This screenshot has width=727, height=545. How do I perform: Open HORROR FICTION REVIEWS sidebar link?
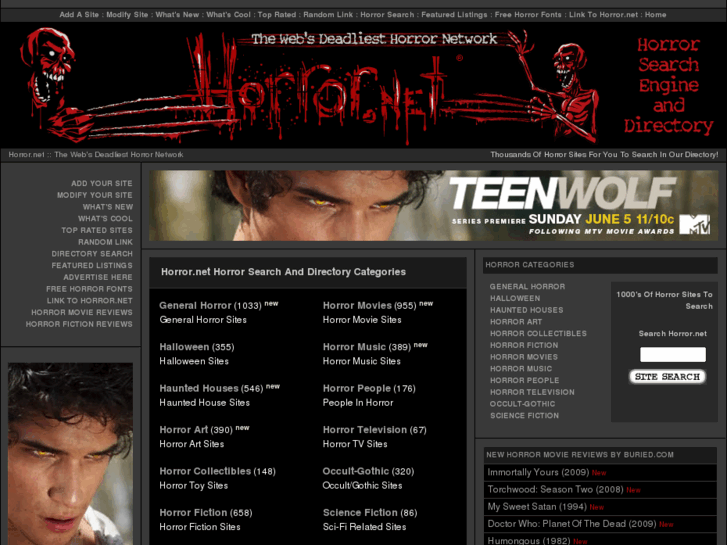point(79,324)
